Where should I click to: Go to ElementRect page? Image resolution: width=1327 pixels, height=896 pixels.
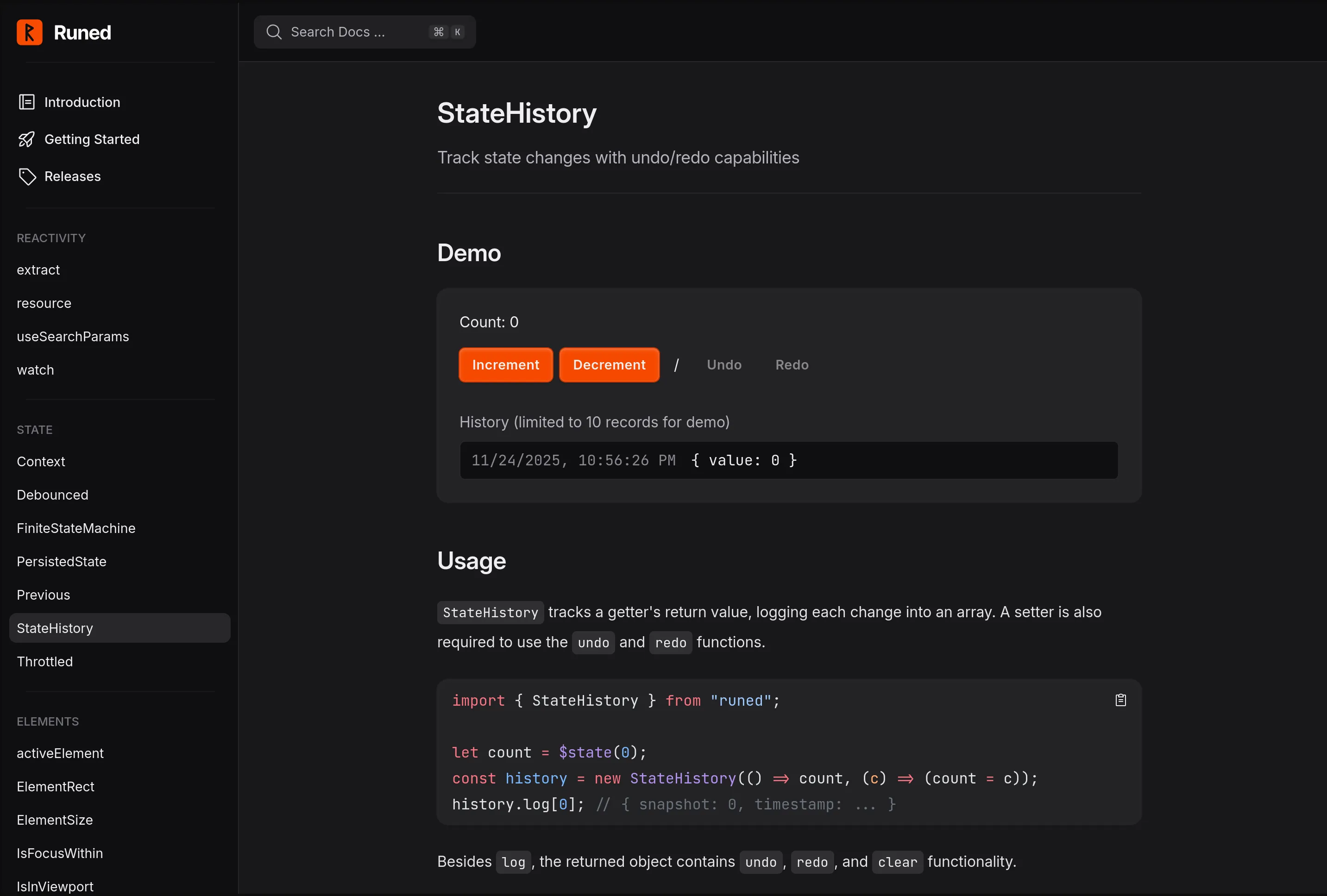coord(56,786)
